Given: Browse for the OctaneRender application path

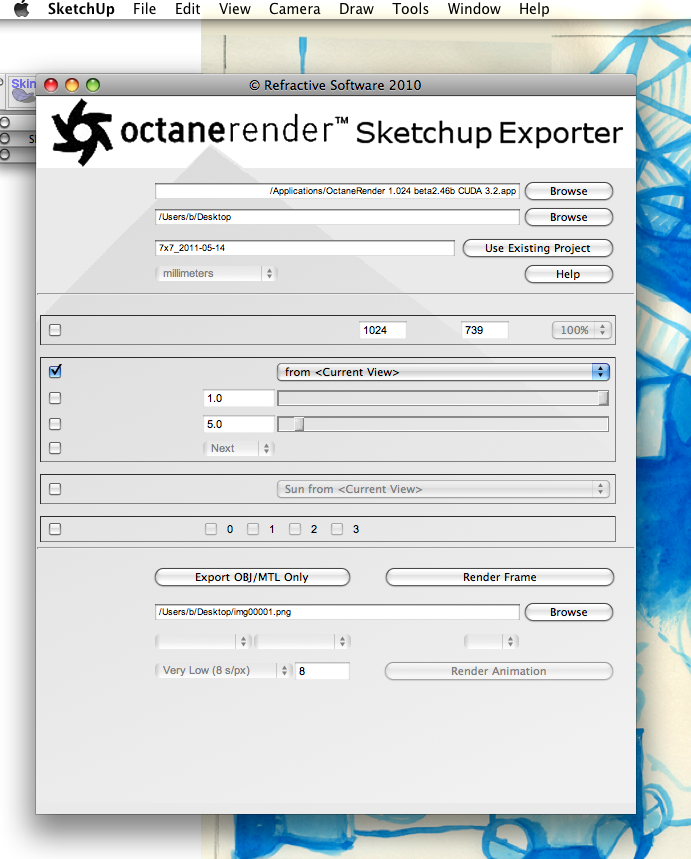Looking at the screenshot, I should [x=569, y=191].
